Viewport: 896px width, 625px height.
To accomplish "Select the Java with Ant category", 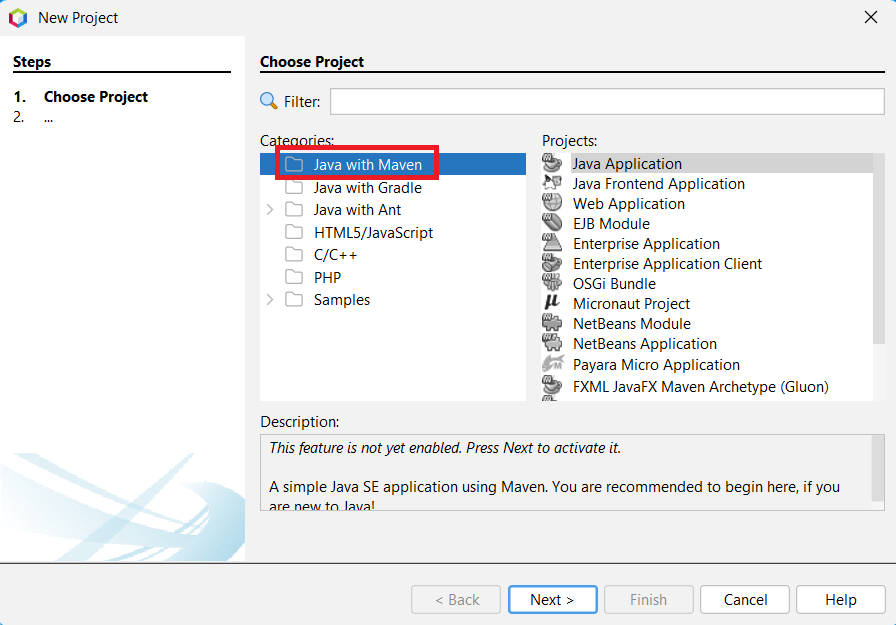I will click(357, 210).
